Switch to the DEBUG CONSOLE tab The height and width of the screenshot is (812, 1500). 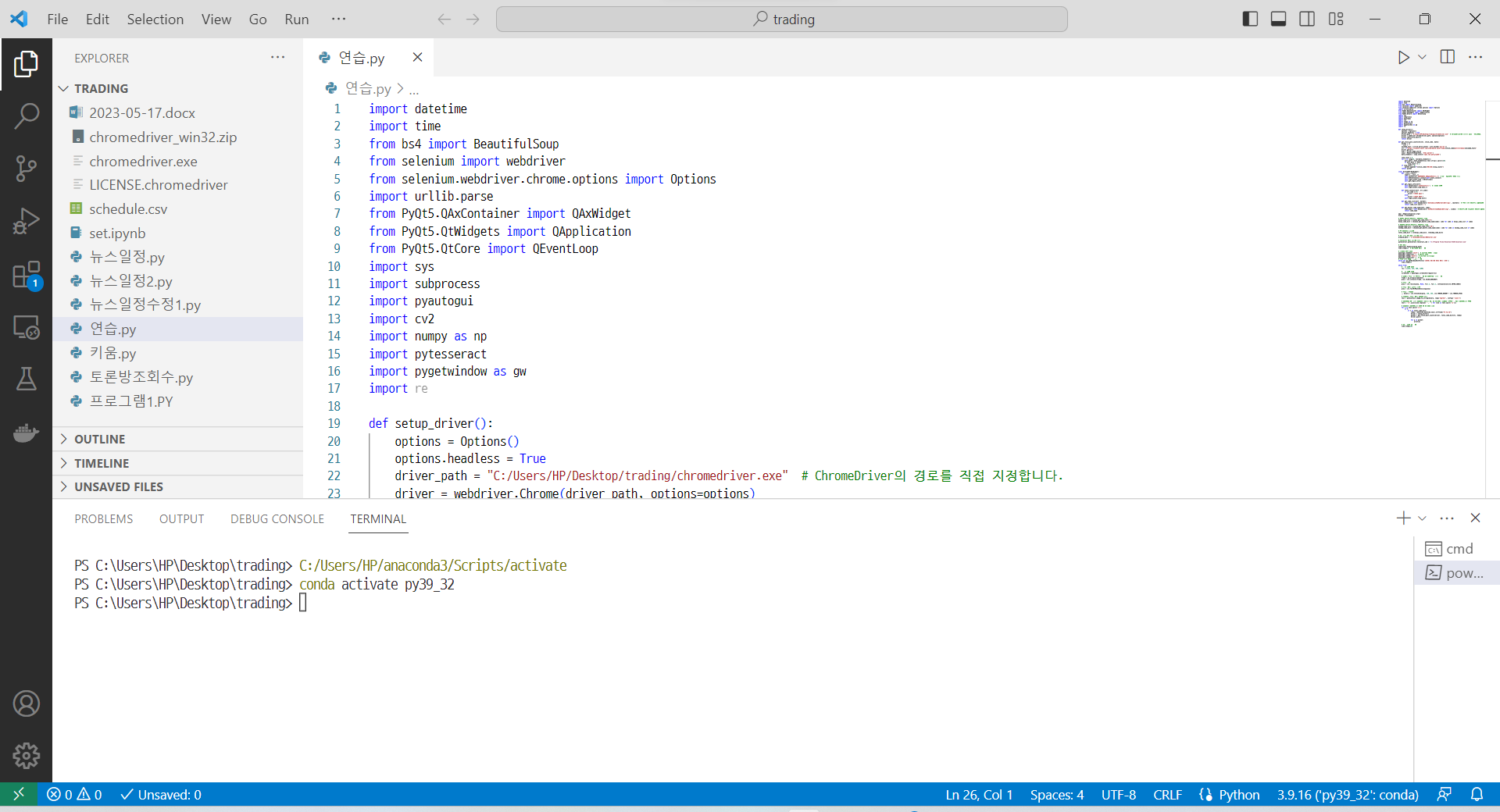click(277, 518)
